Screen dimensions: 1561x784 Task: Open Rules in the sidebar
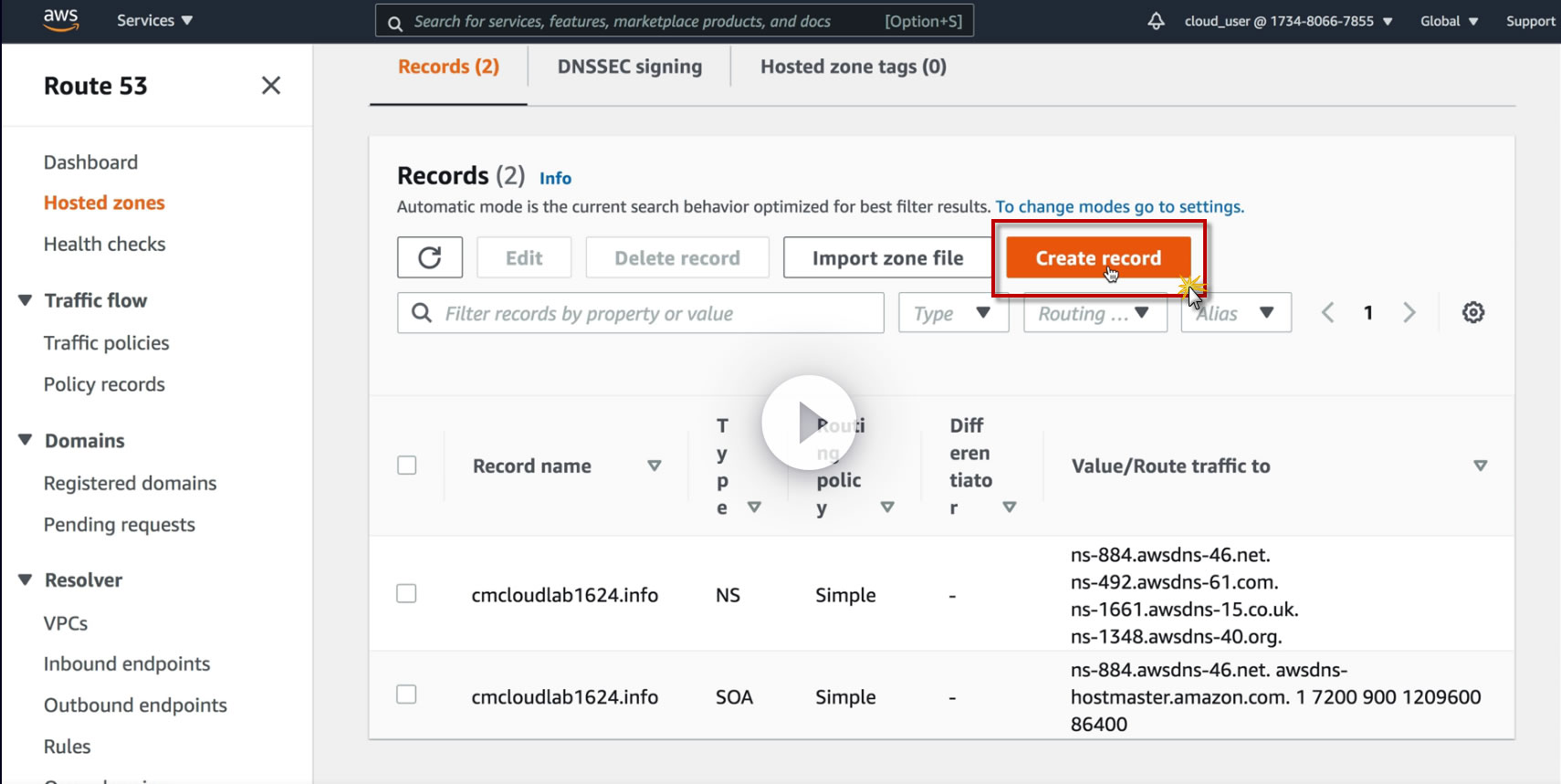point(68,747)
